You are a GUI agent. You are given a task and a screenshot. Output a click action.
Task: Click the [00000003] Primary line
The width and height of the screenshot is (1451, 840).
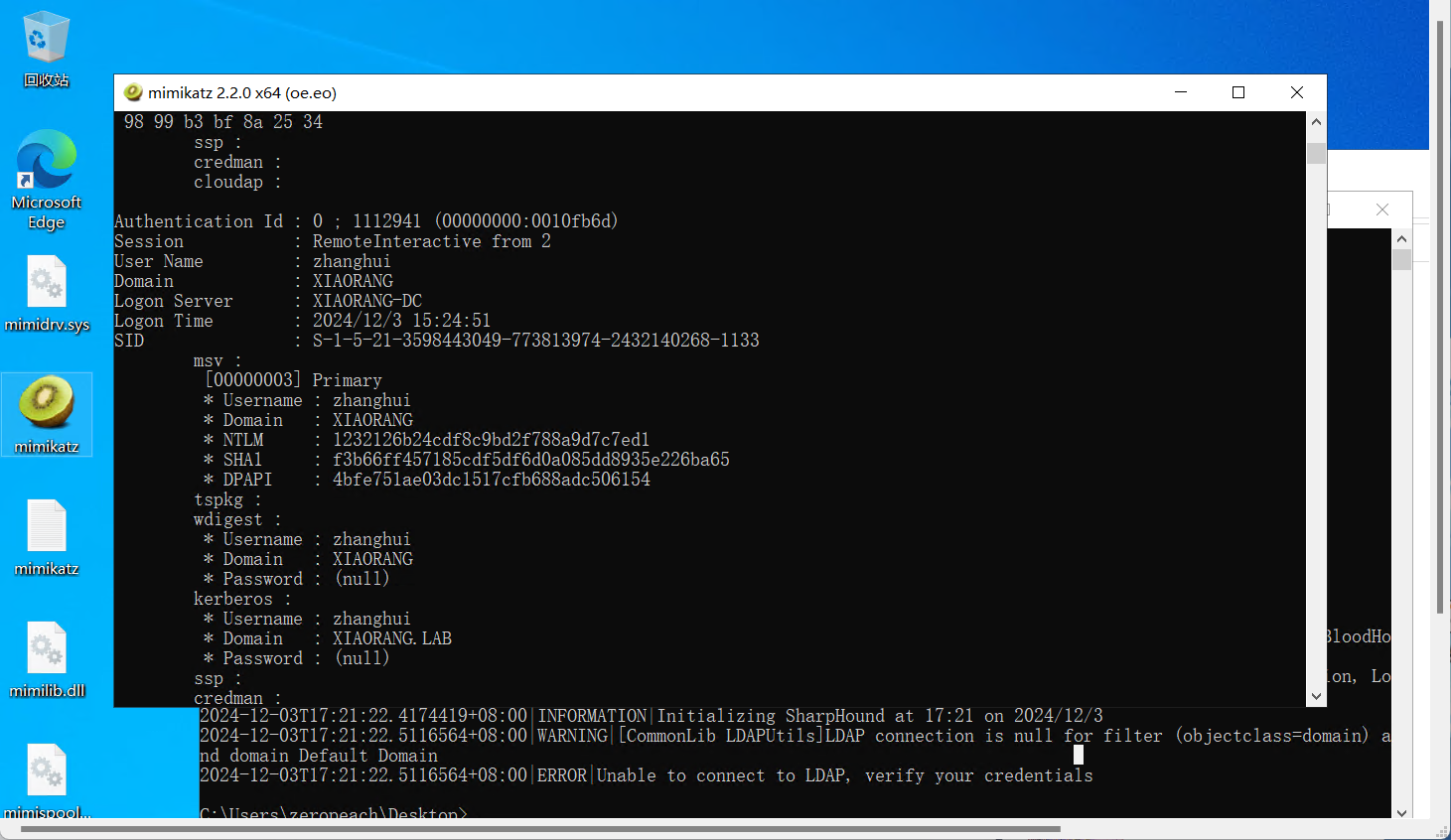pos(293,380)
